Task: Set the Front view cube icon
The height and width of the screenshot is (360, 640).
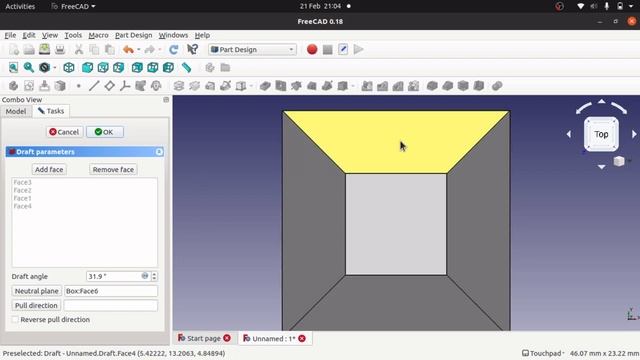Action: pos(87,68)
